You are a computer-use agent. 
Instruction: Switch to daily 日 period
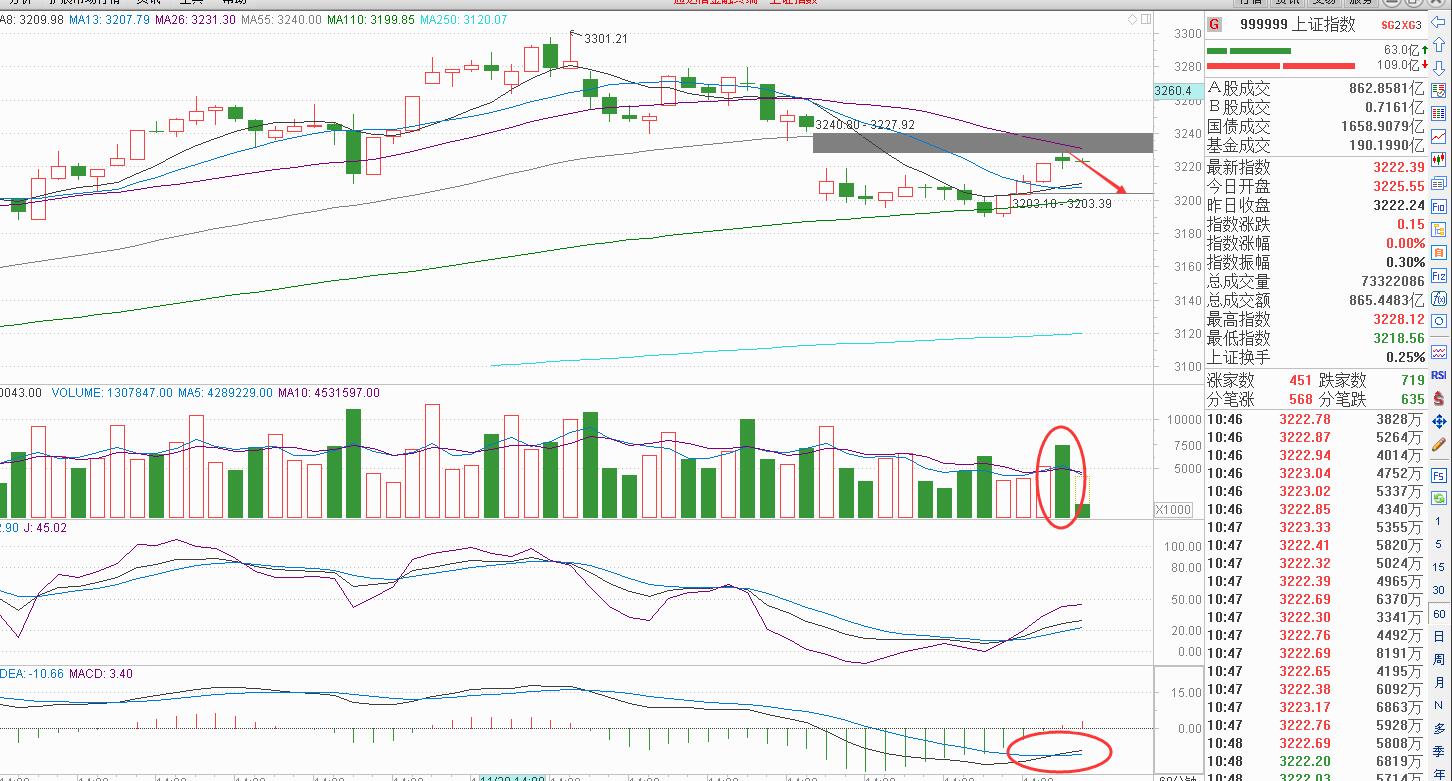(x=1438, y=637)
